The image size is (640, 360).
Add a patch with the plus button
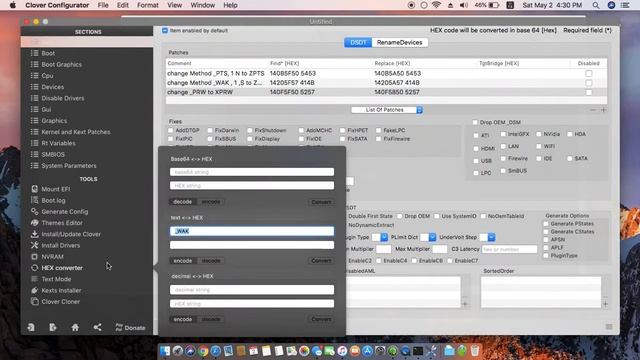point(603,110)
